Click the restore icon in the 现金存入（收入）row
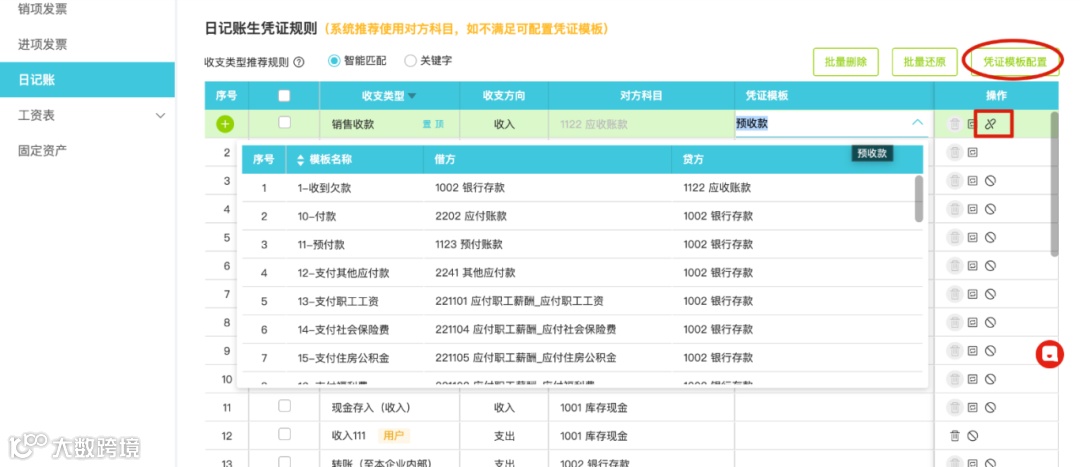Screen dimensions: 1080x467 (x=973, y=407)
